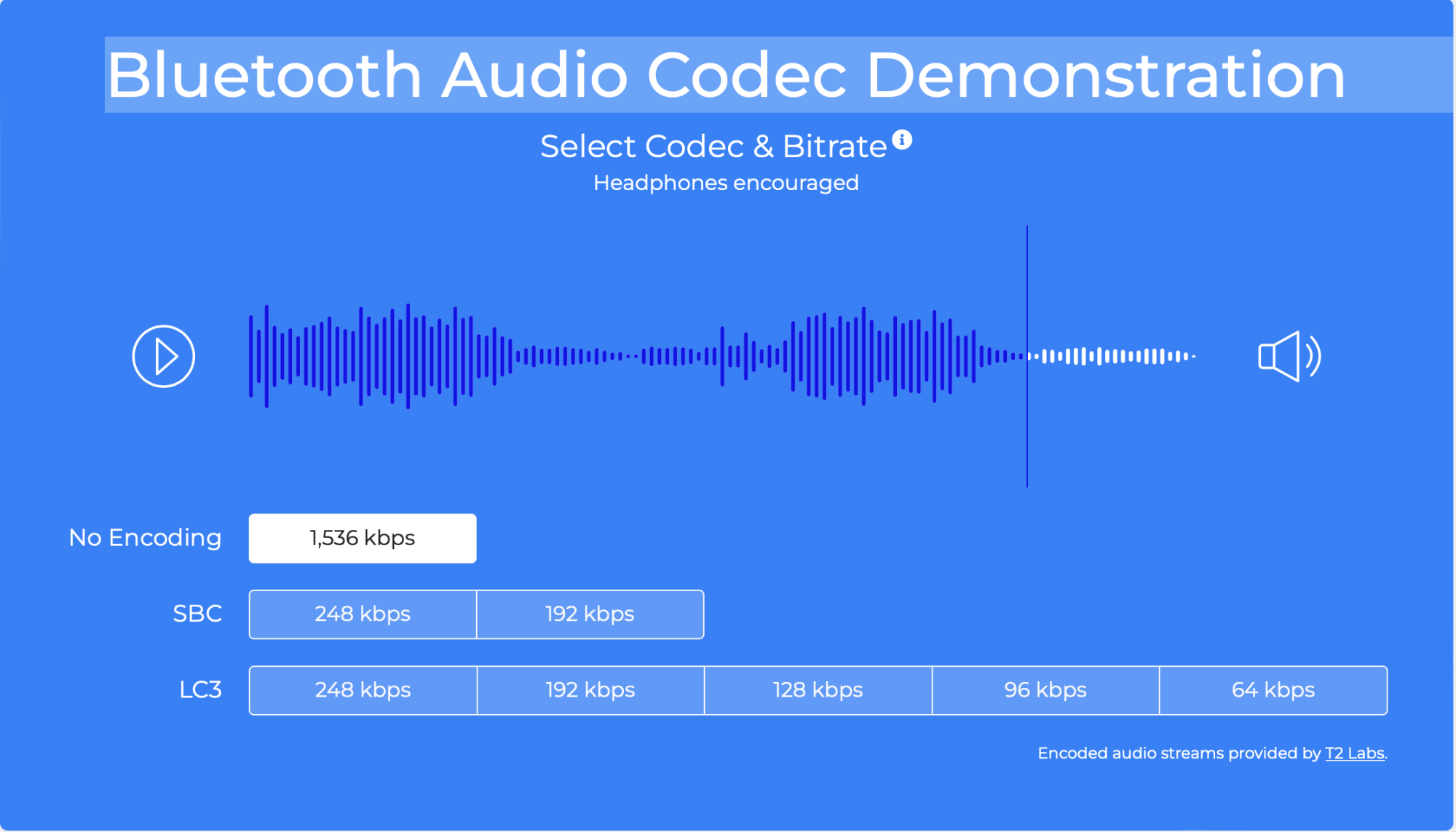Click the Headphones encouraged text
1456x832 pixels.
pyautogui.click(x=726, y=183)
